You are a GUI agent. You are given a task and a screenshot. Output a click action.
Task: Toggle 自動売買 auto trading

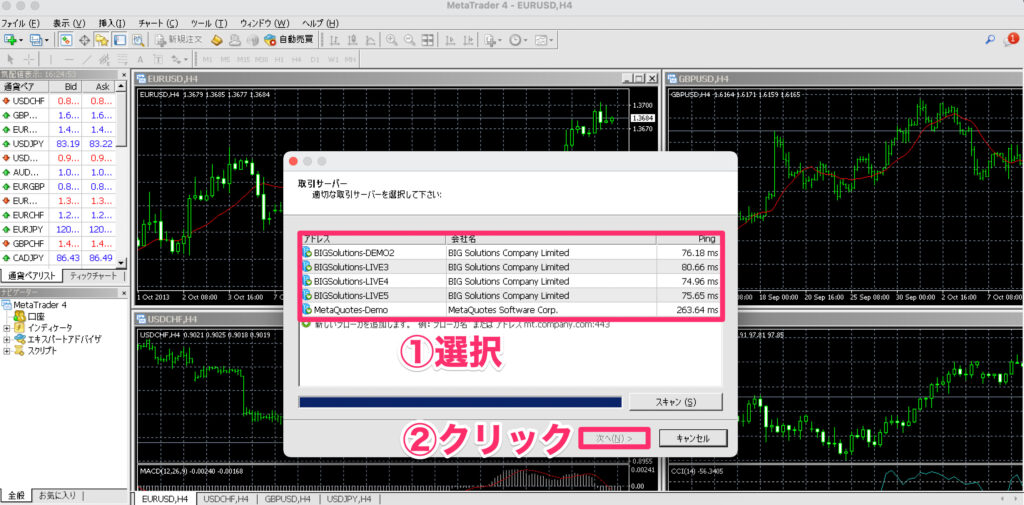[288, 40]
